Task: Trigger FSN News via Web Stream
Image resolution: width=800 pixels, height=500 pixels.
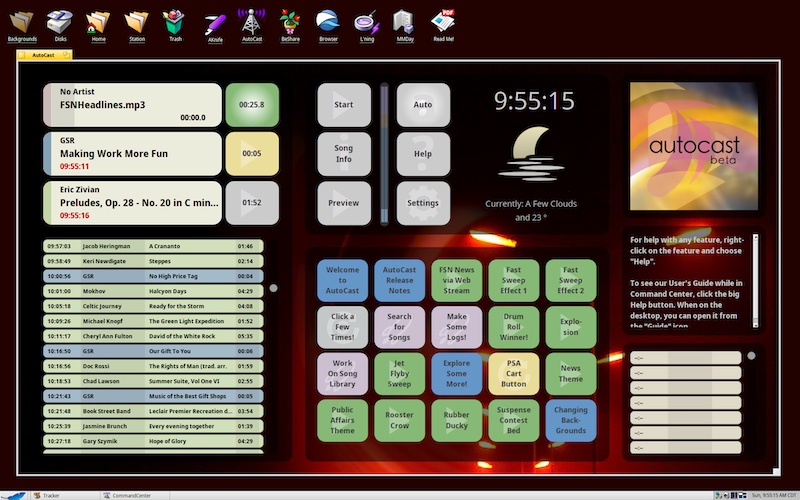Action: point(457,280)
